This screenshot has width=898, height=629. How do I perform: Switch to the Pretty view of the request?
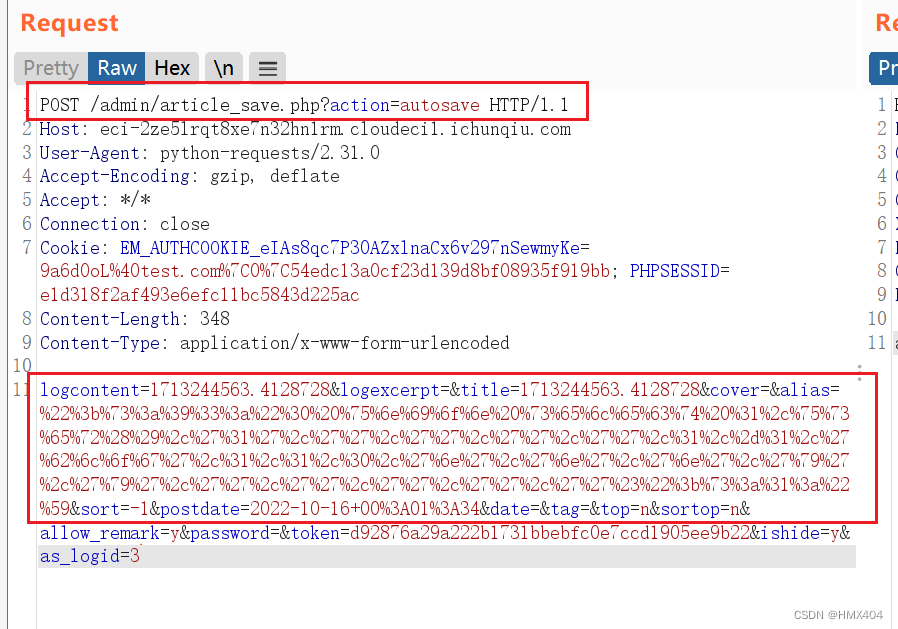coord(49,68)
